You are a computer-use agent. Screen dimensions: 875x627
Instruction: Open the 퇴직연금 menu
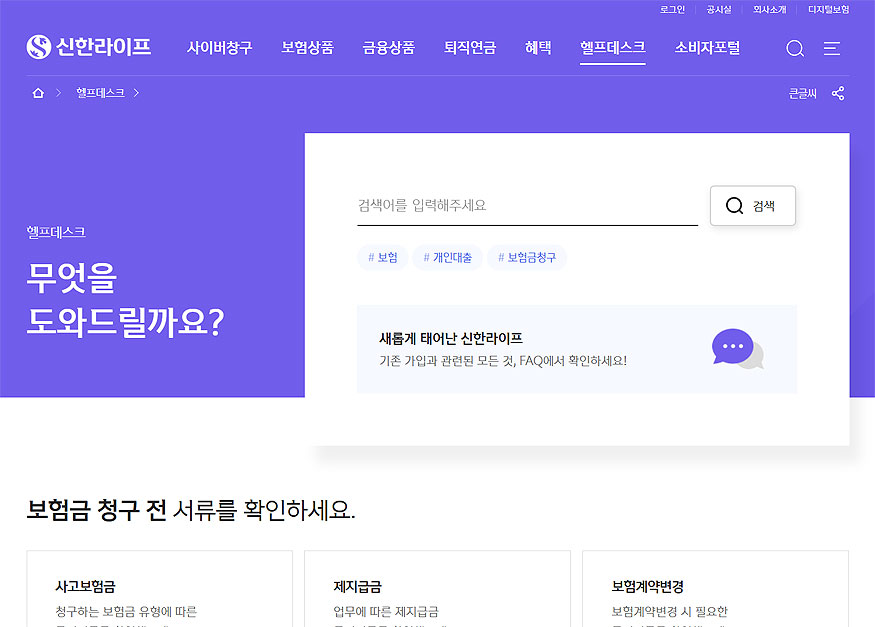click(470, 48)
